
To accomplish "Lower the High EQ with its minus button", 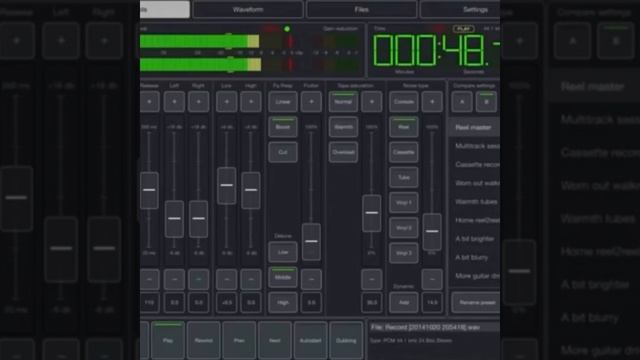I will pos(251,279).
